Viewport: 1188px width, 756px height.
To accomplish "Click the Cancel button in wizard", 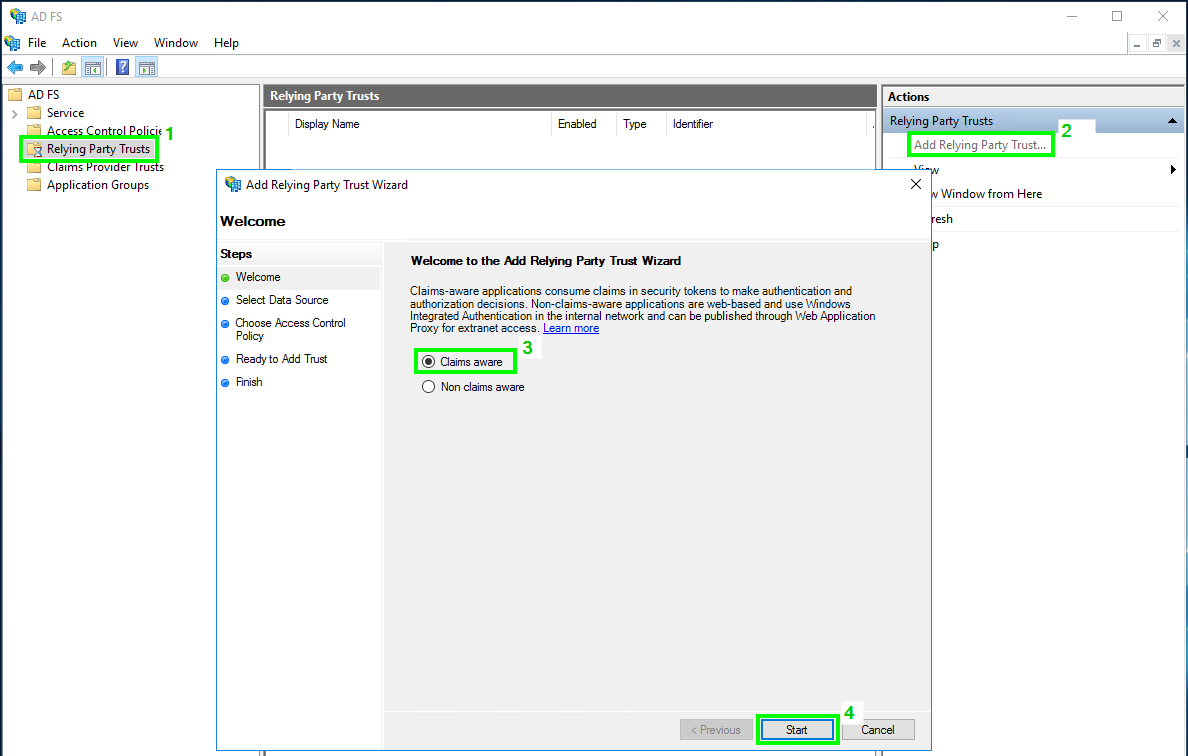I will pos(878,730).
